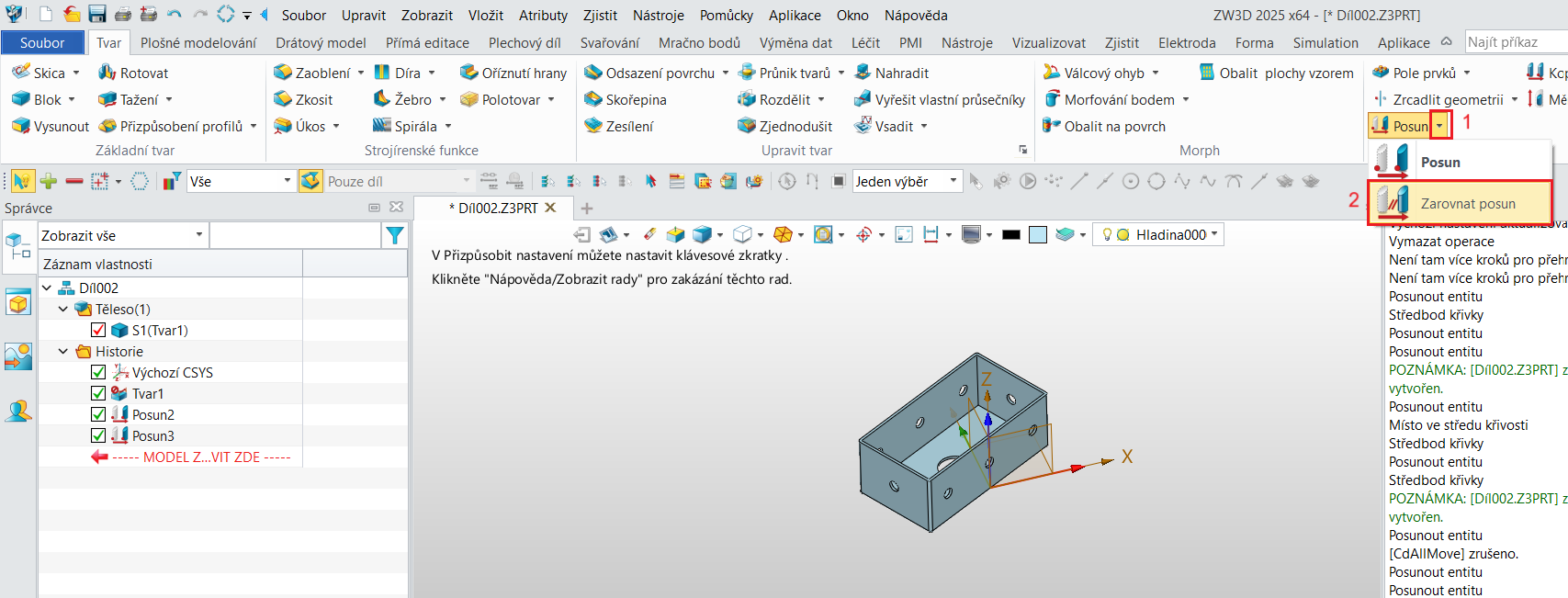The width and height of the screenshot is (1568, 598).
Task: Click the light blue color swatch
Action: (1038, 234)
